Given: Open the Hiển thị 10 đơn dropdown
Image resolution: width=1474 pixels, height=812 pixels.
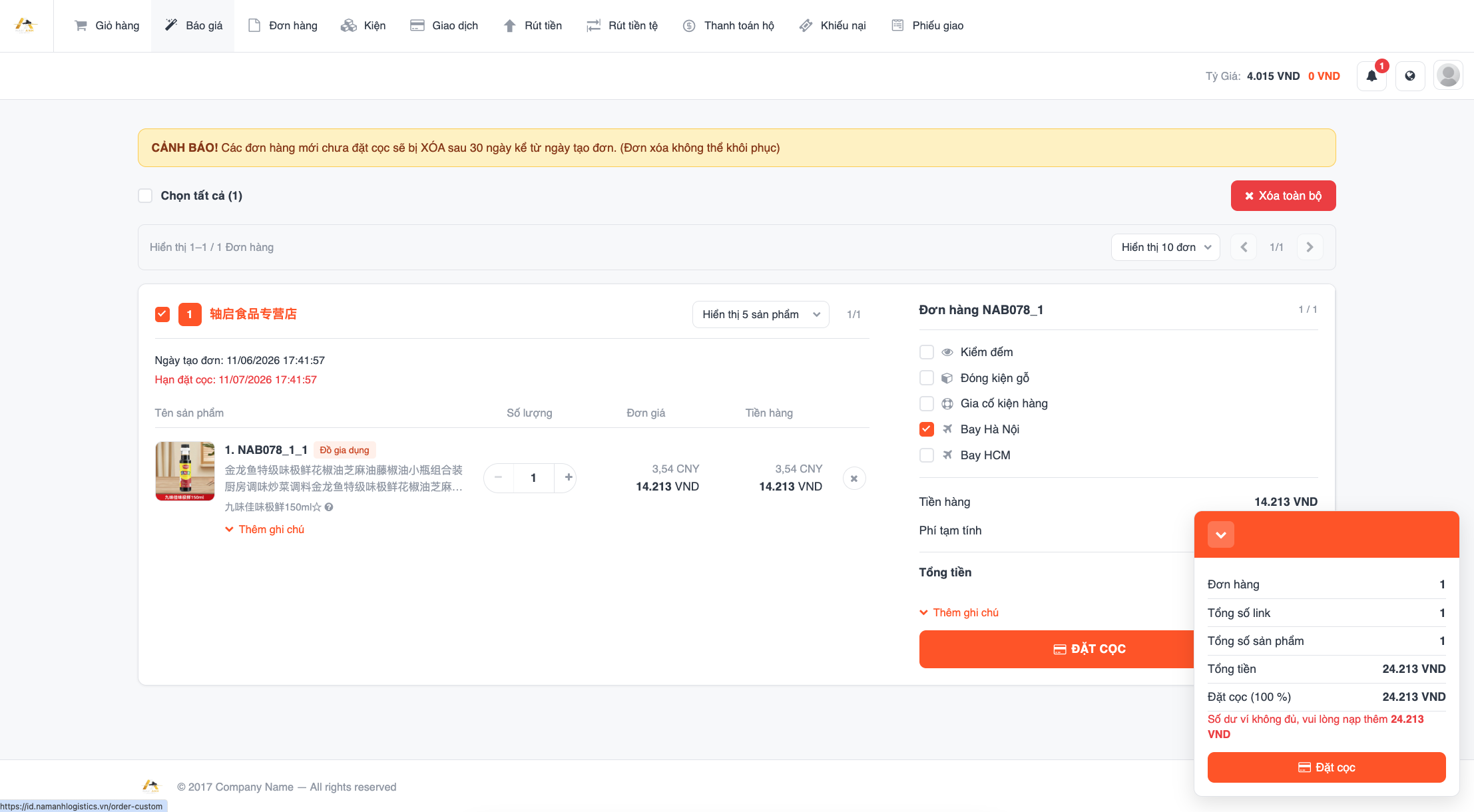Looking at the screenshot, I should click(1165, 247).
